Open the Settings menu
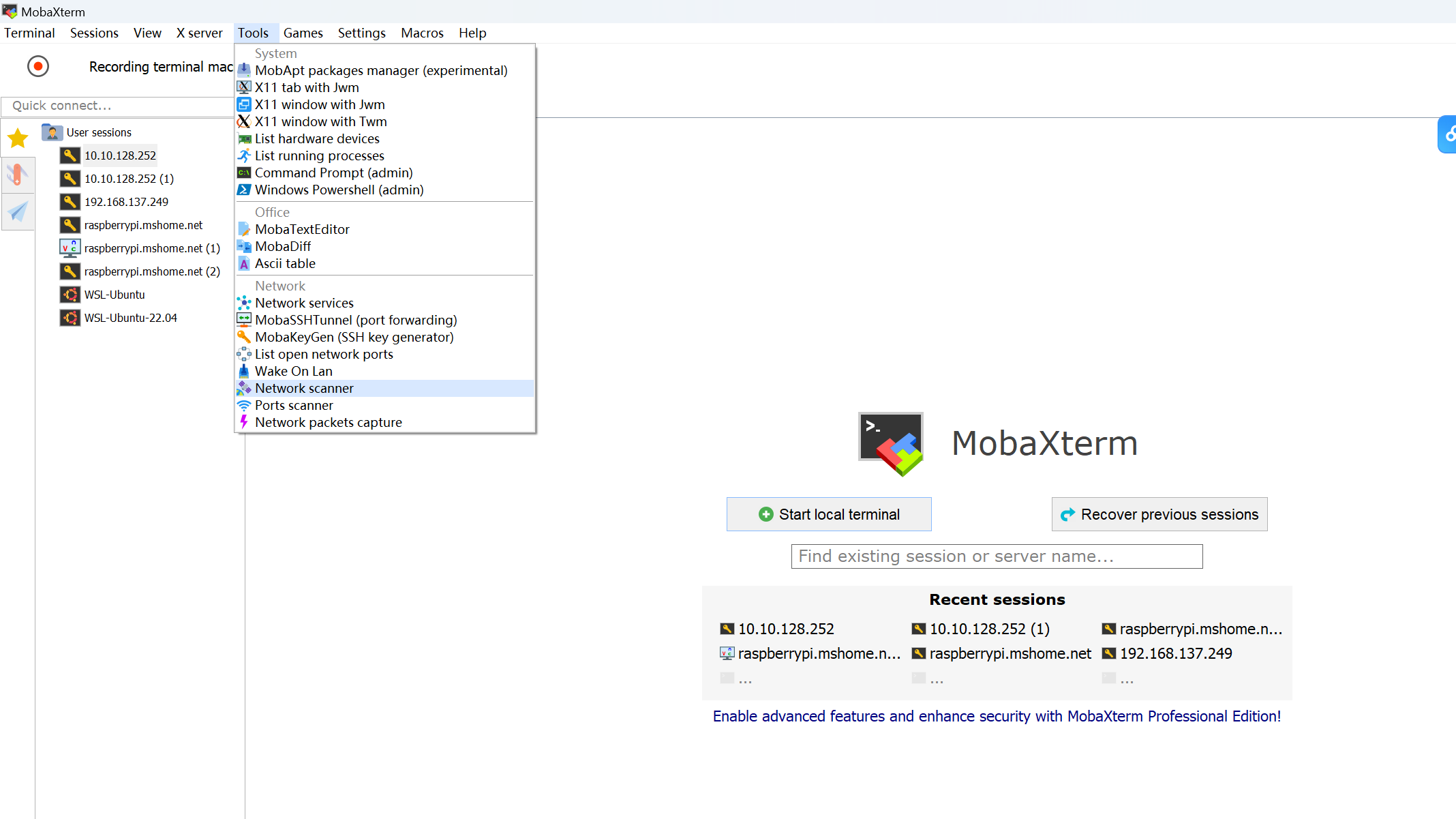The height and width of the screenshot is (819, 1456). (x=361, y=33)
